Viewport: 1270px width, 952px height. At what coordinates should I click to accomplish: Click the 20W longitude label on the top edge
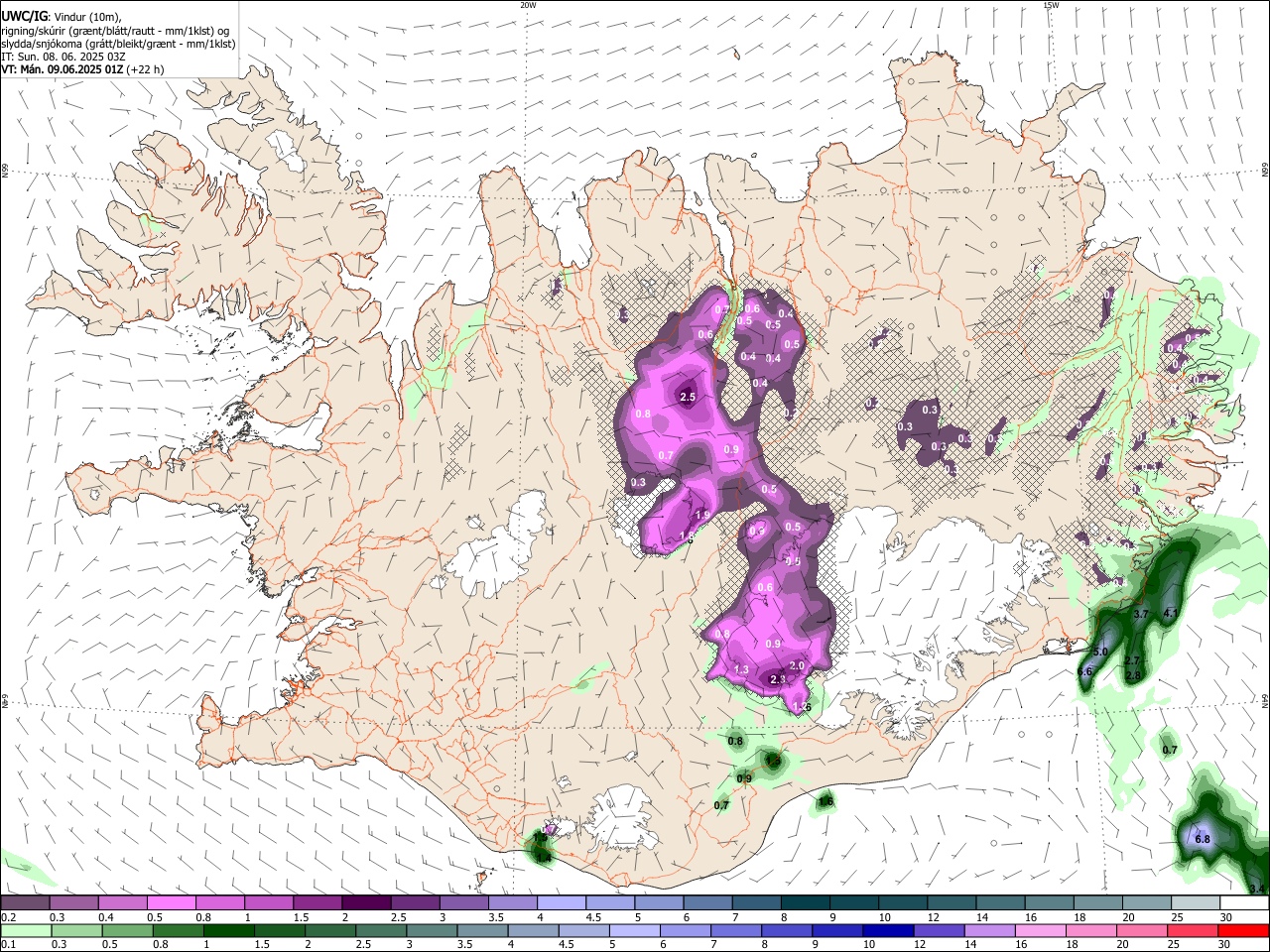tap(528, 5)
